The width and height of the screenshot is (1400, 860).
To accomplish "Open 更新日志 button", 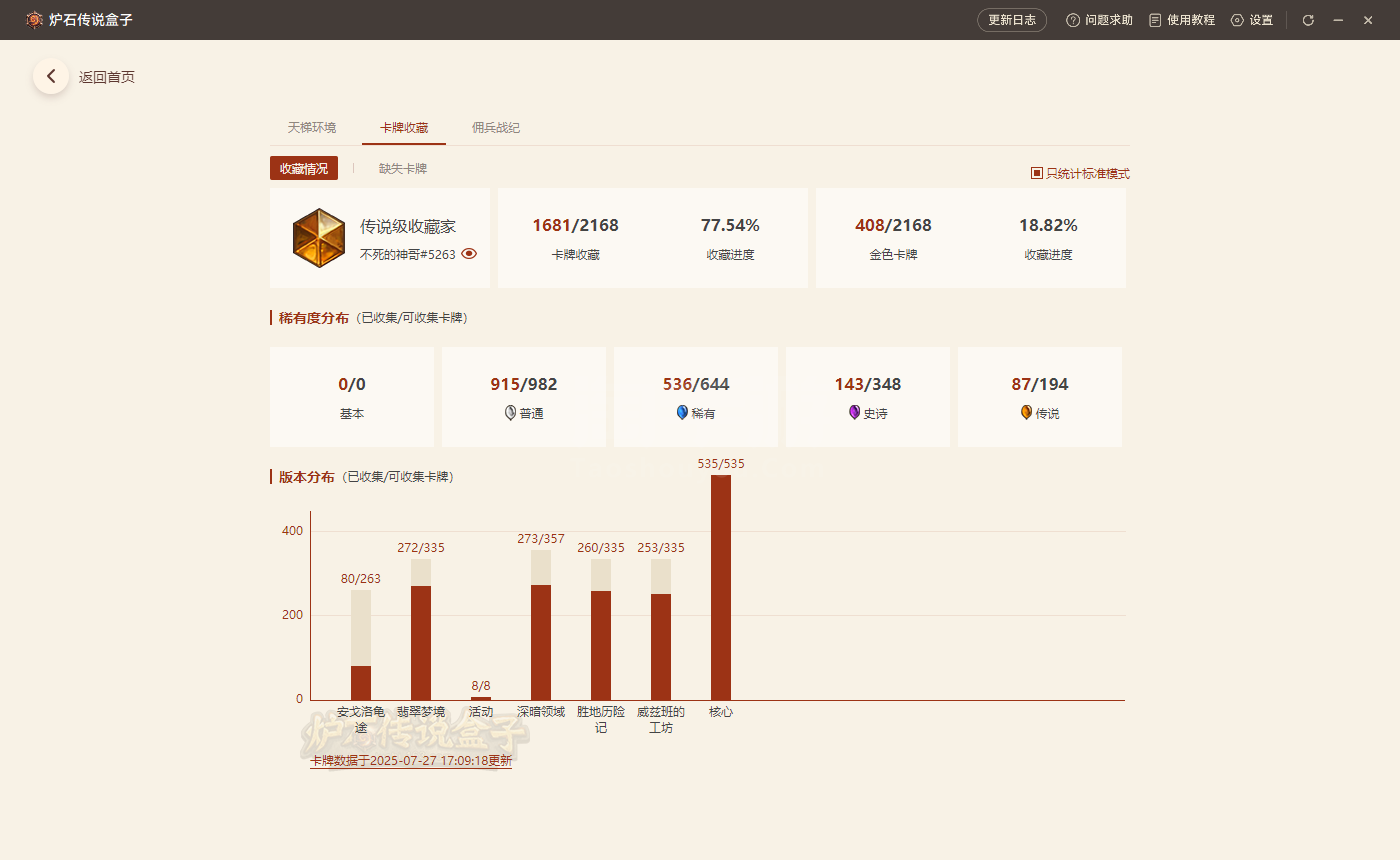I will (x=1012, y=20).
